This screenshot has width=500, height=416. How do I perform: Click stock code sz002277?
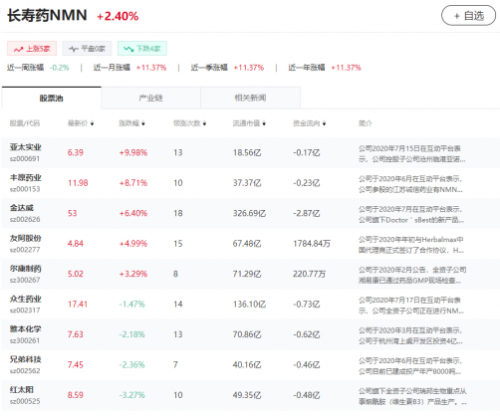tap(25, 250)
